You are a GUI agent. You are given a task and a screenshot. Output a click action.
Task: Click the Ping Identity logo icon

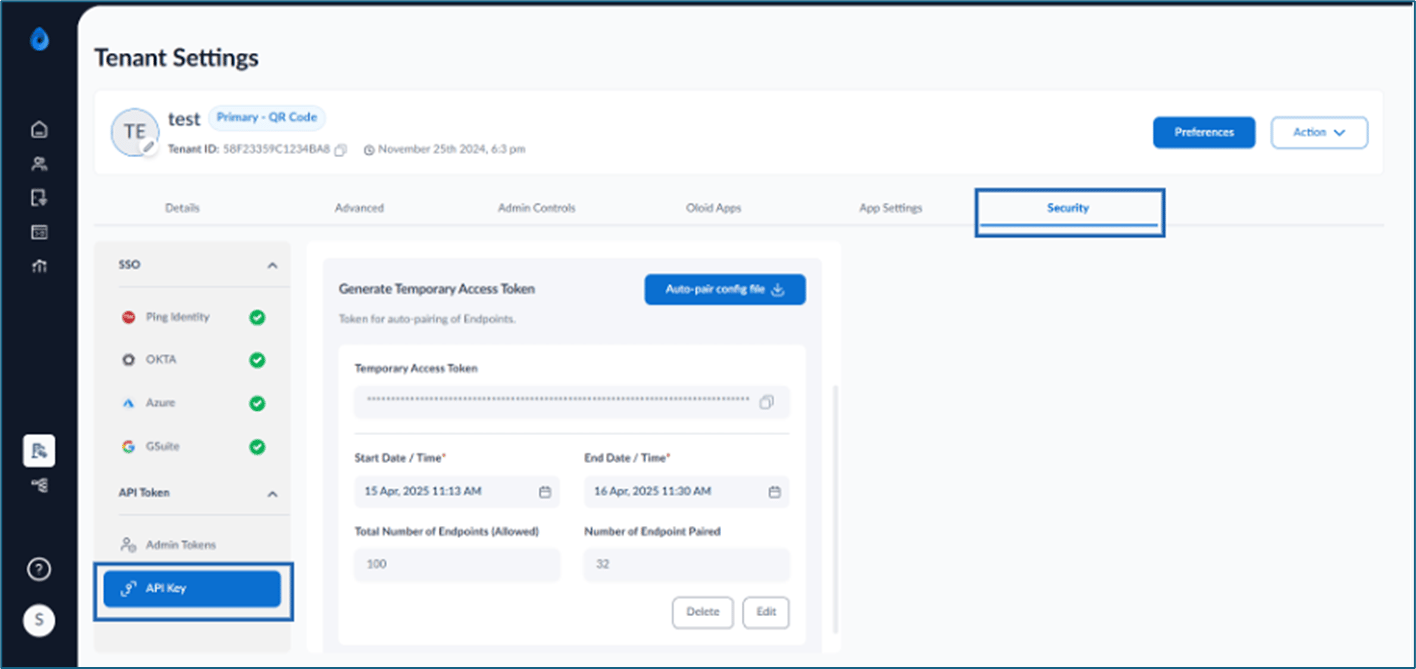tap(128, 317)
